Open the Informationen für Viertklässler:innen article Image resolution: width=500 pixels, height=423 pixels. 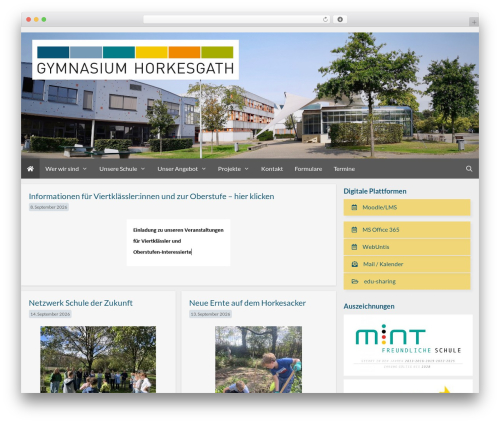151,196
